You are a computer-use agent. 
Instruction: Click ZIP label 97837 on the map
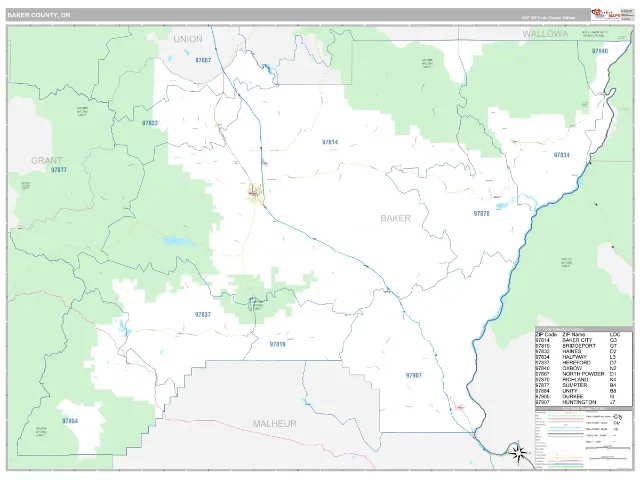[203, 315]
